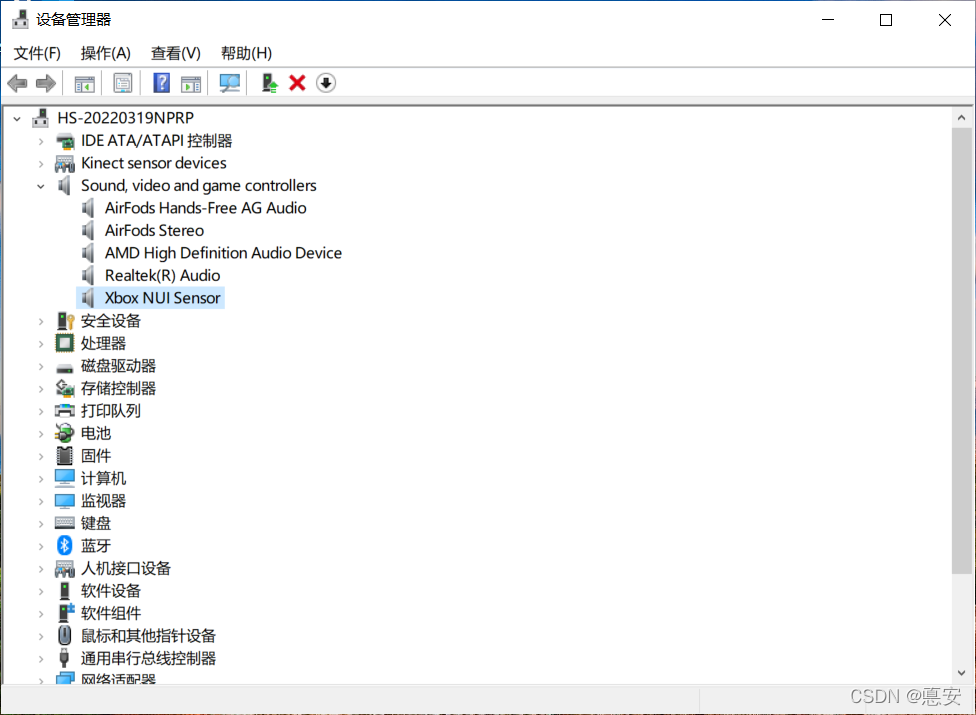
Task: Click the Forward arrow toolbar icon
Action: pos(45,83)
